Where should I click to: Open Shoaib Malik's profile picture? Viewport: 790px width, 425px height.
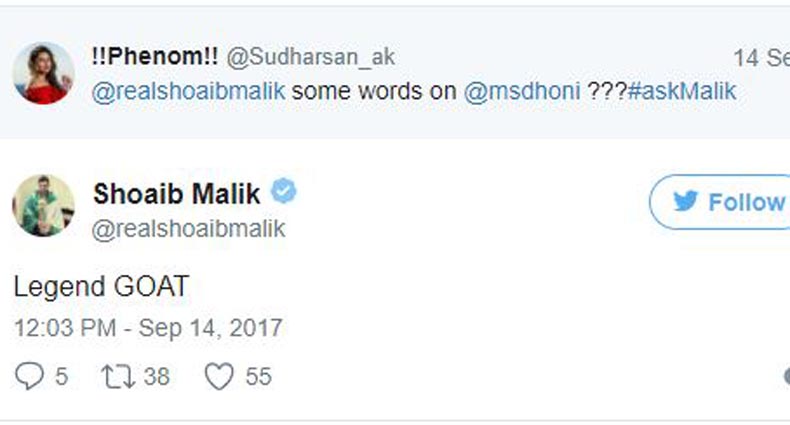tap(43, 205)
